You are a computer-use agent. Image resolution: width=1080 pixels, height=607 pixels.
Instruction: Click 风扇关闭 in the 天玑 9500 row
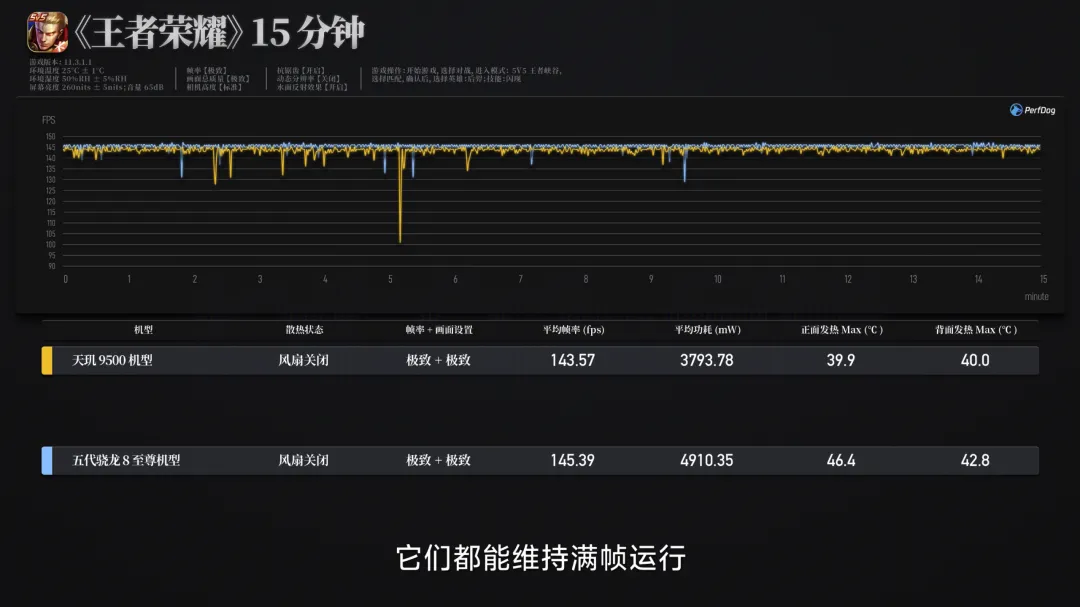(x=303, y=360)
